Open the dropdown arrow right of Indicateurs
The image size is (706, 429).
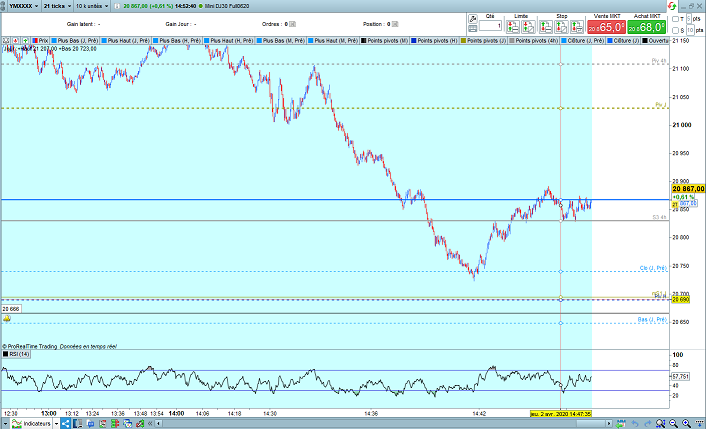pos(56,424)
